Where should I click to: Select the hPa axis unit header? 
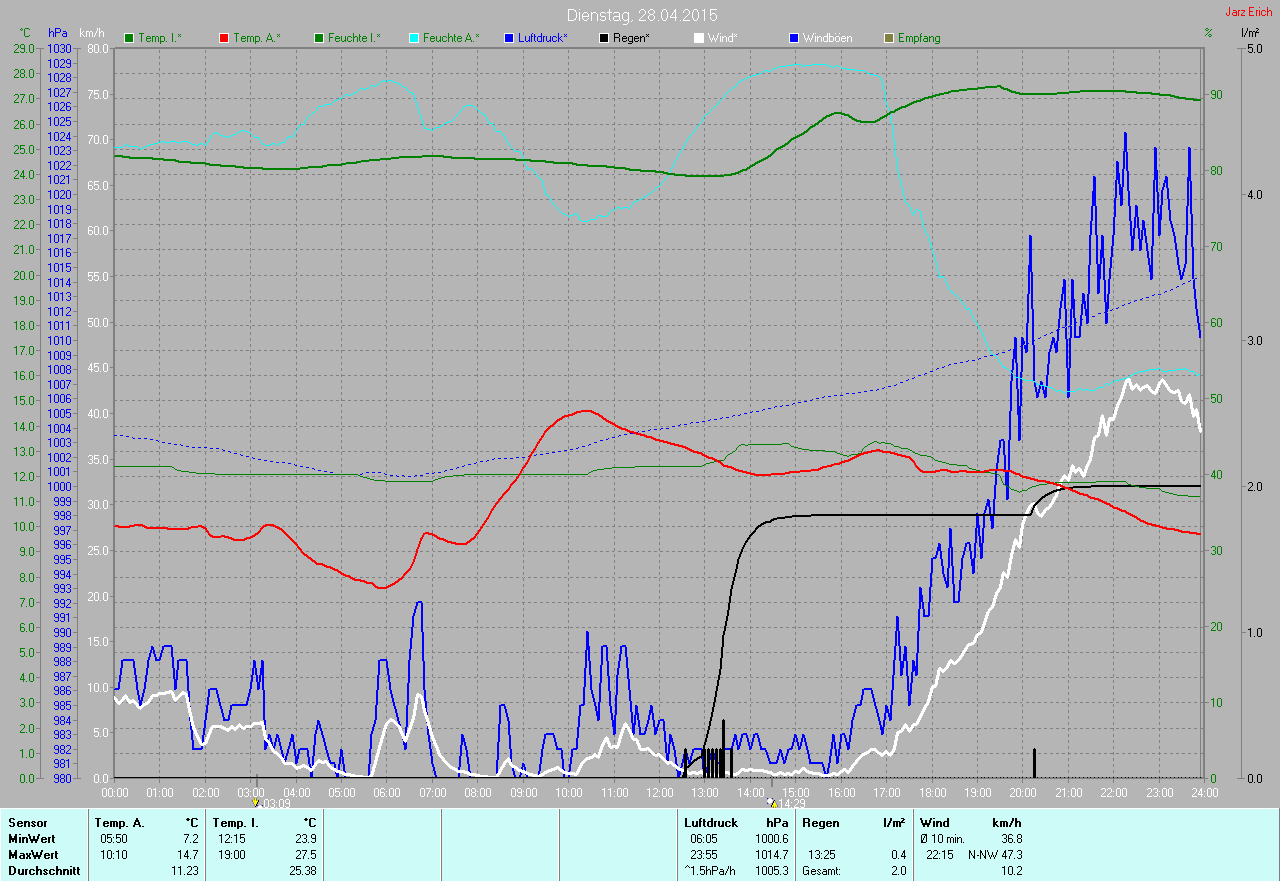pyautogui.click(x=58, y=33)
